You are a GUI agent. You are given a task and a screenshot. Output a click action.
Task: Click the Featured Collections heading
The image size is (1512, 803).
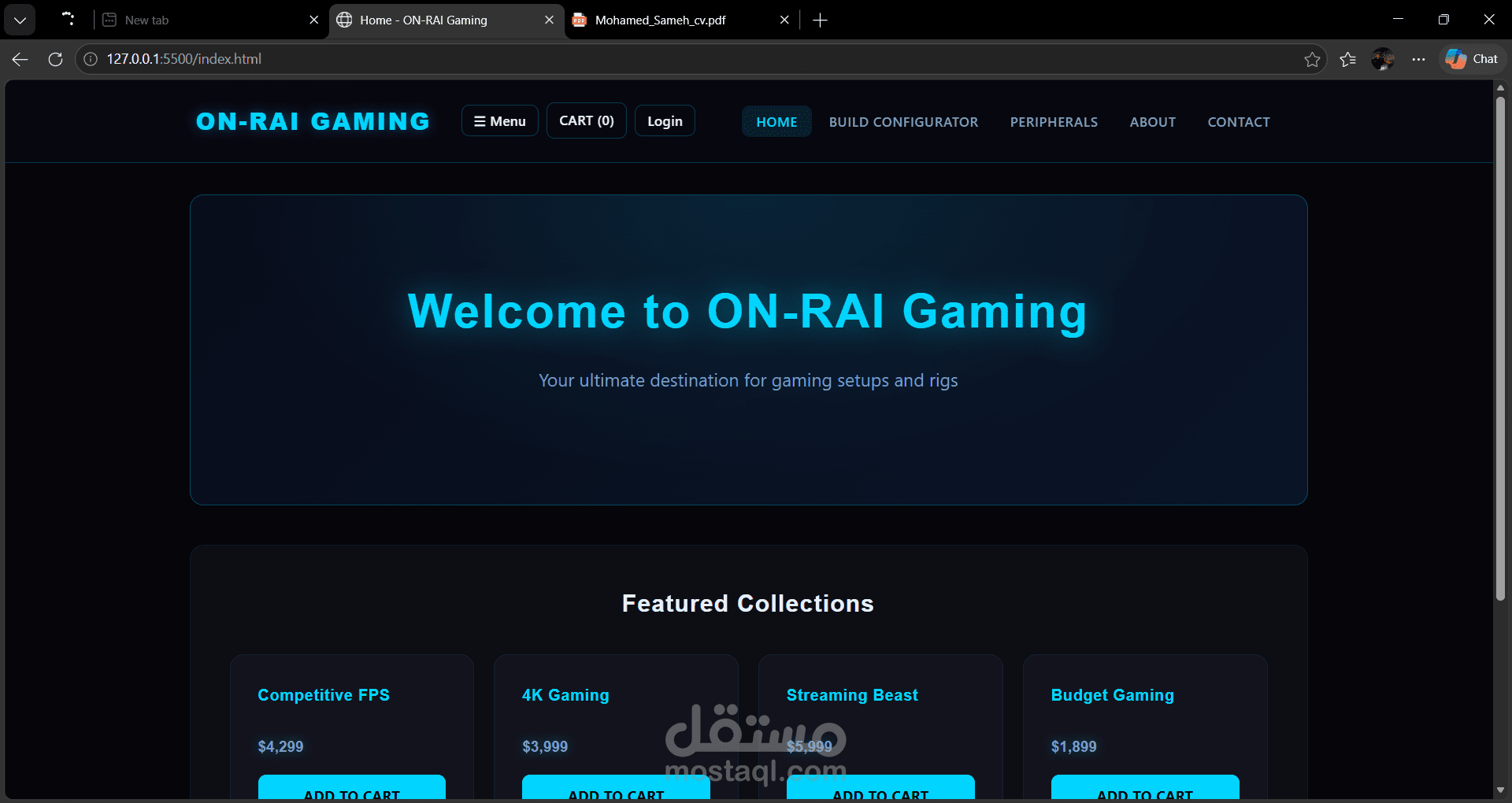pyautogui.click(x=748, y=603)
